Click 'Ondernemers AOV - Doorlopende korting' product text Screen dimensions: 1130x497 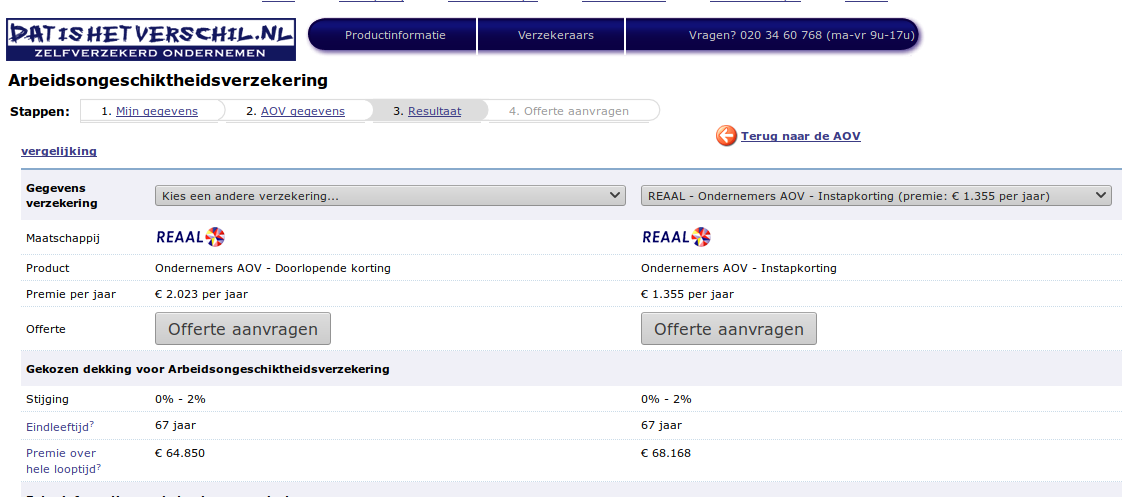pos(272,268)
